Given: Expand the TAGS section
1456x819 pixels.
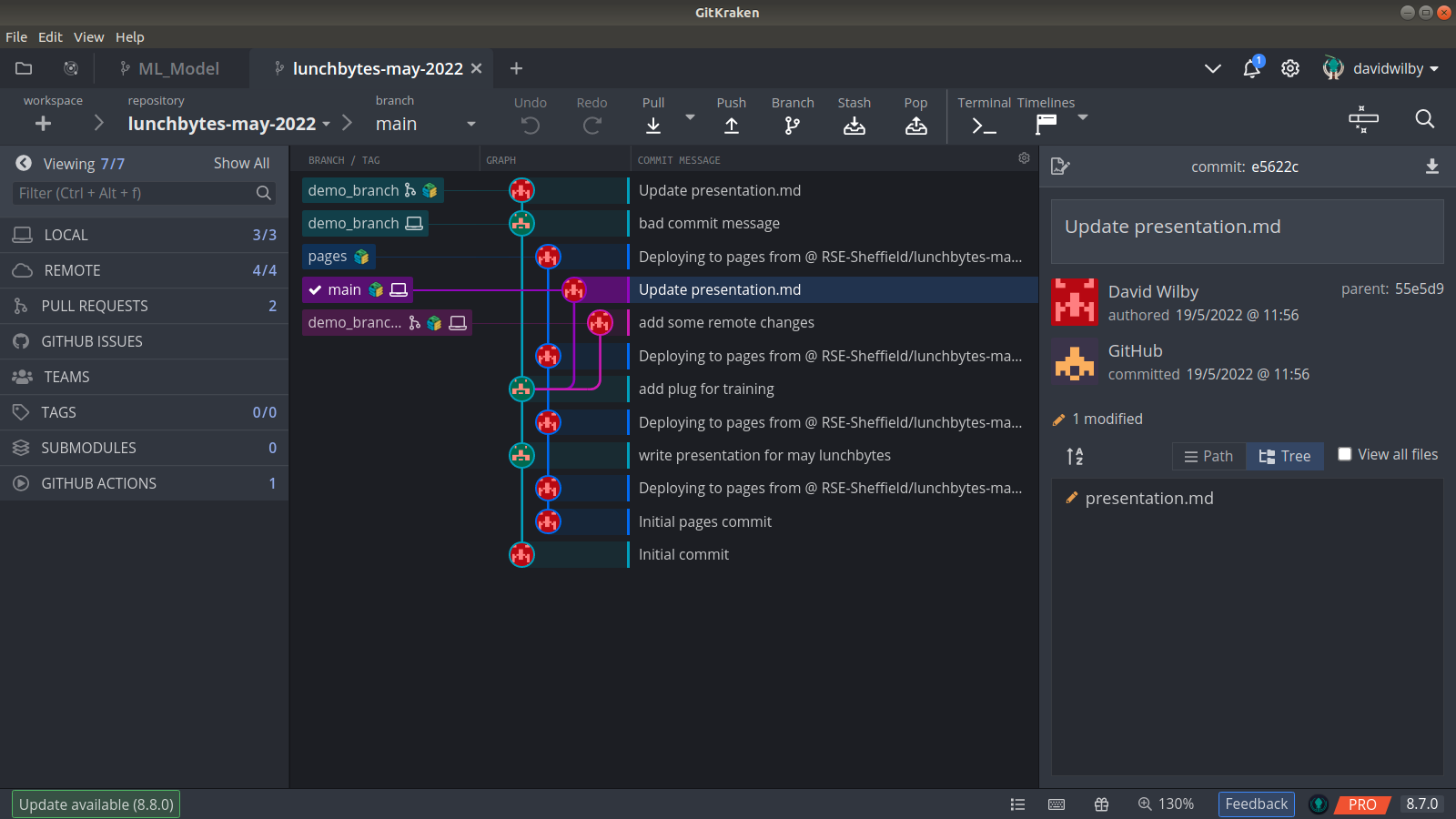Looking at the screenshot, I should (144, 412).
